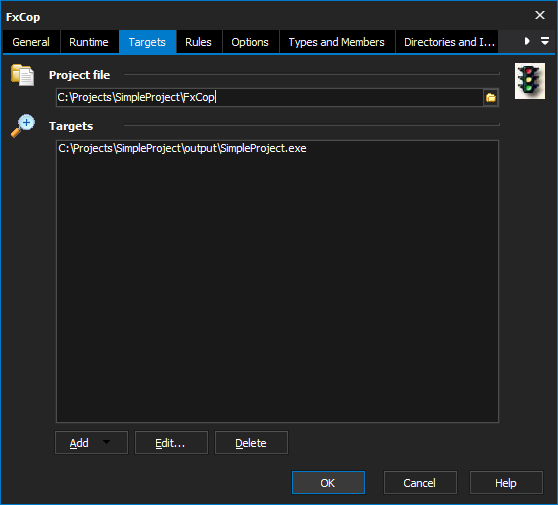Expand the Add button dropdown arrow
The image size is (558, 505).
(106, 442)
